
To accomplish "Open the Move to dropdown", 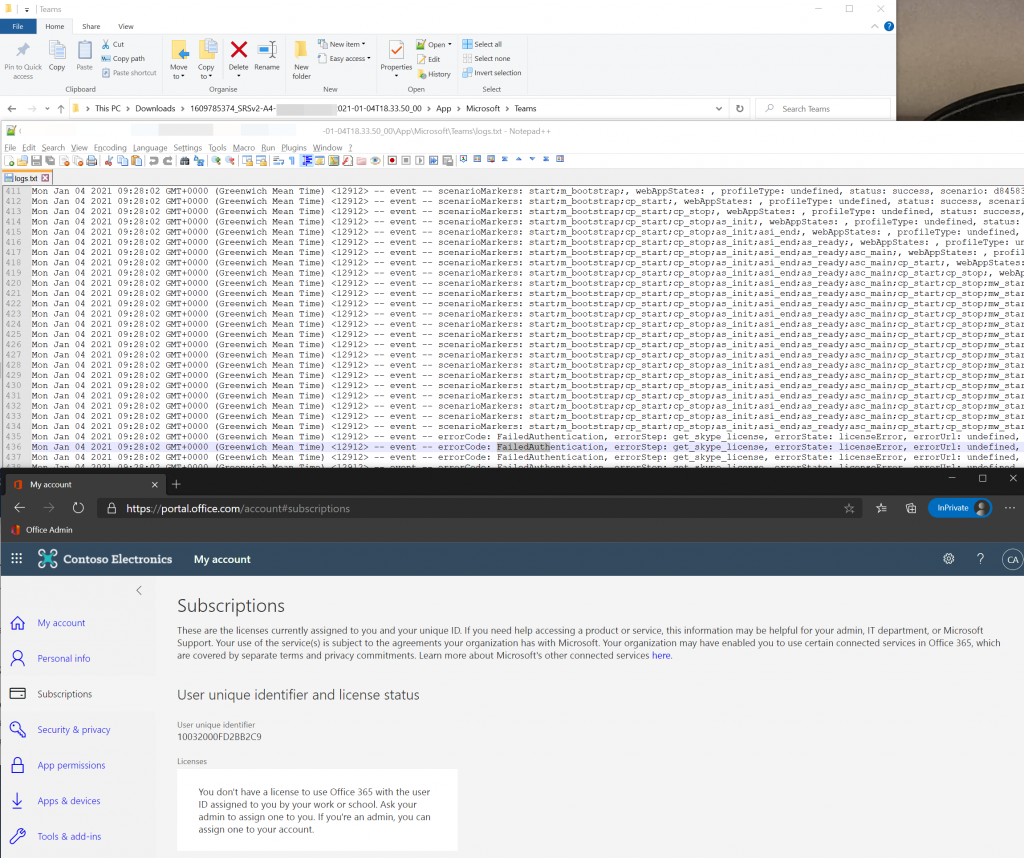I will (x=178, y=72).
